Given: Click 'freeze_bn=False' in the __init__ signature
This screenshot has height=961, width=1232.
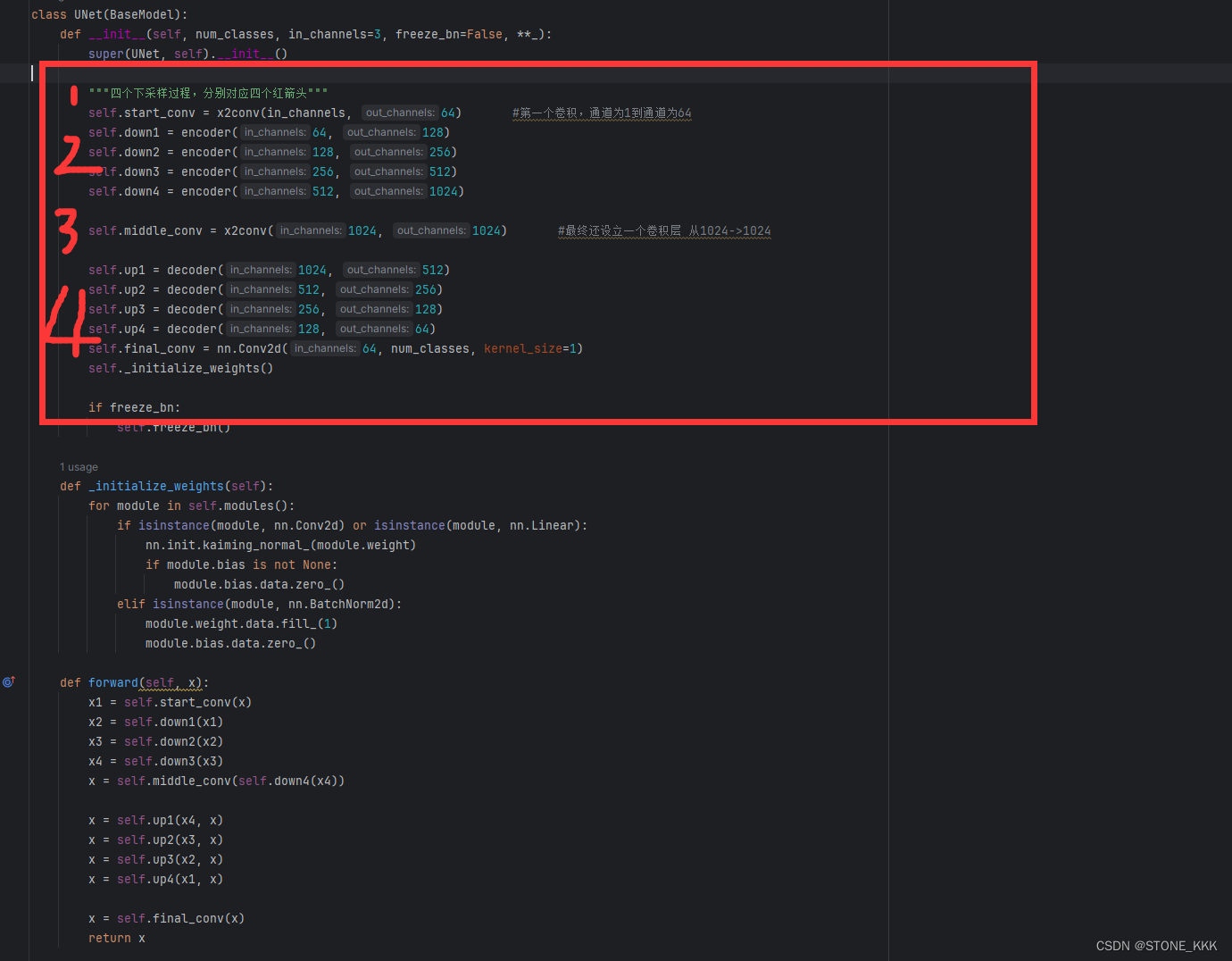Looking at the screenshot, I should (x=449, y=34).
